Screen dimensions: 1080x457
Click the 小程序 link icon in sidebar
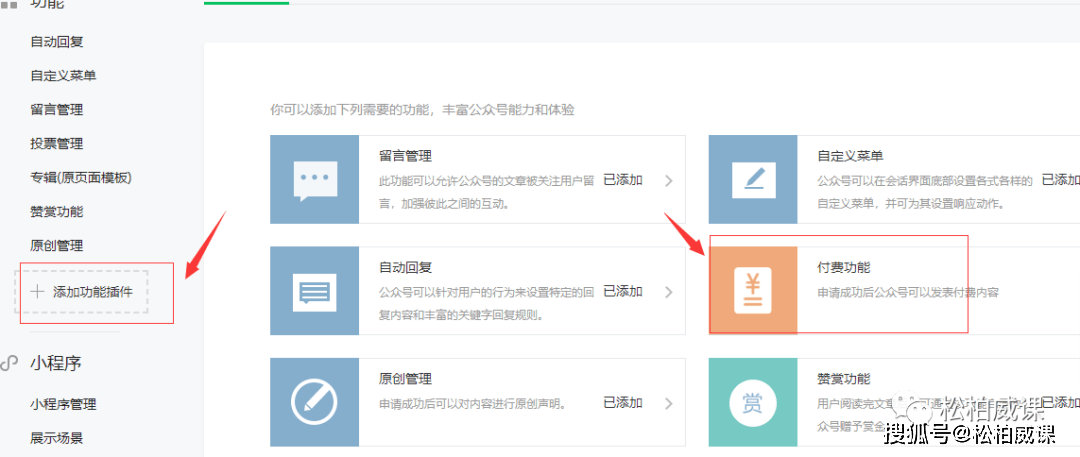[x=9, y=363]
